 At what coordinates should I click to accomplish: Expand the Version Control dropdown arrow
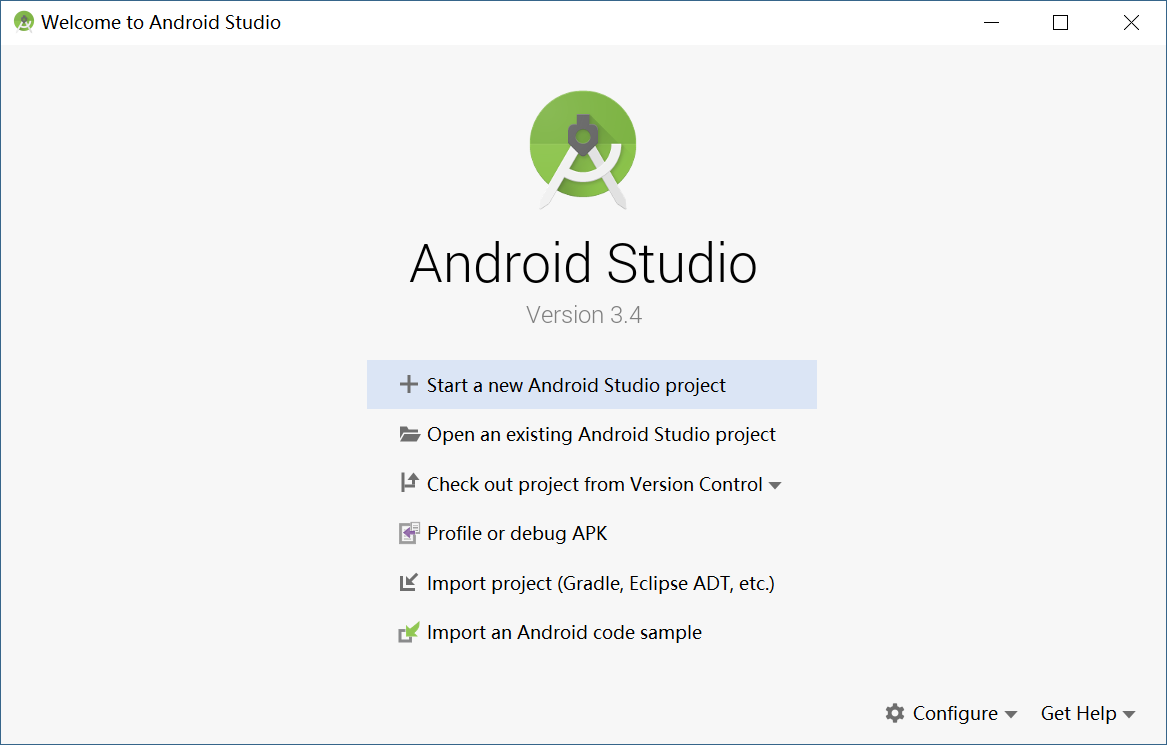point(775,486)
